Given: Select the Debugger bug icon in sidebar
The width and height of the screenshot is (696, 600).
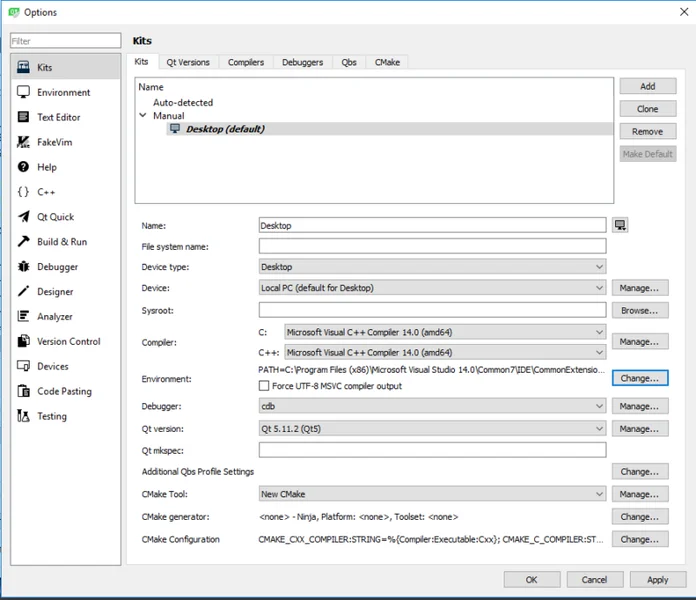Looking at the screenshot, I should point(23,267).
